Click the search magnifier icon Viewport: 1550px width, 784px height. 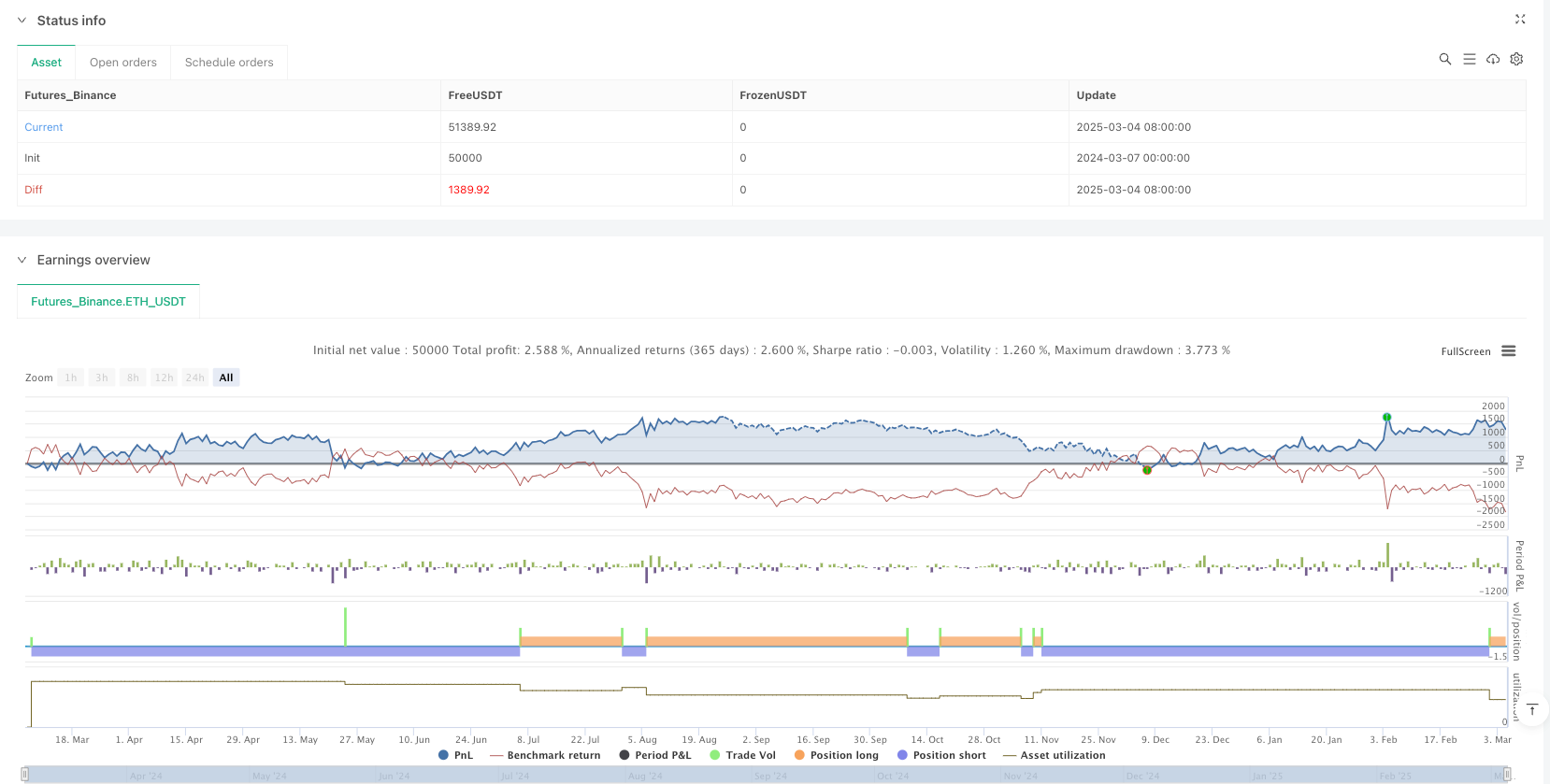pyautogui.click(x=1444, y=59)
